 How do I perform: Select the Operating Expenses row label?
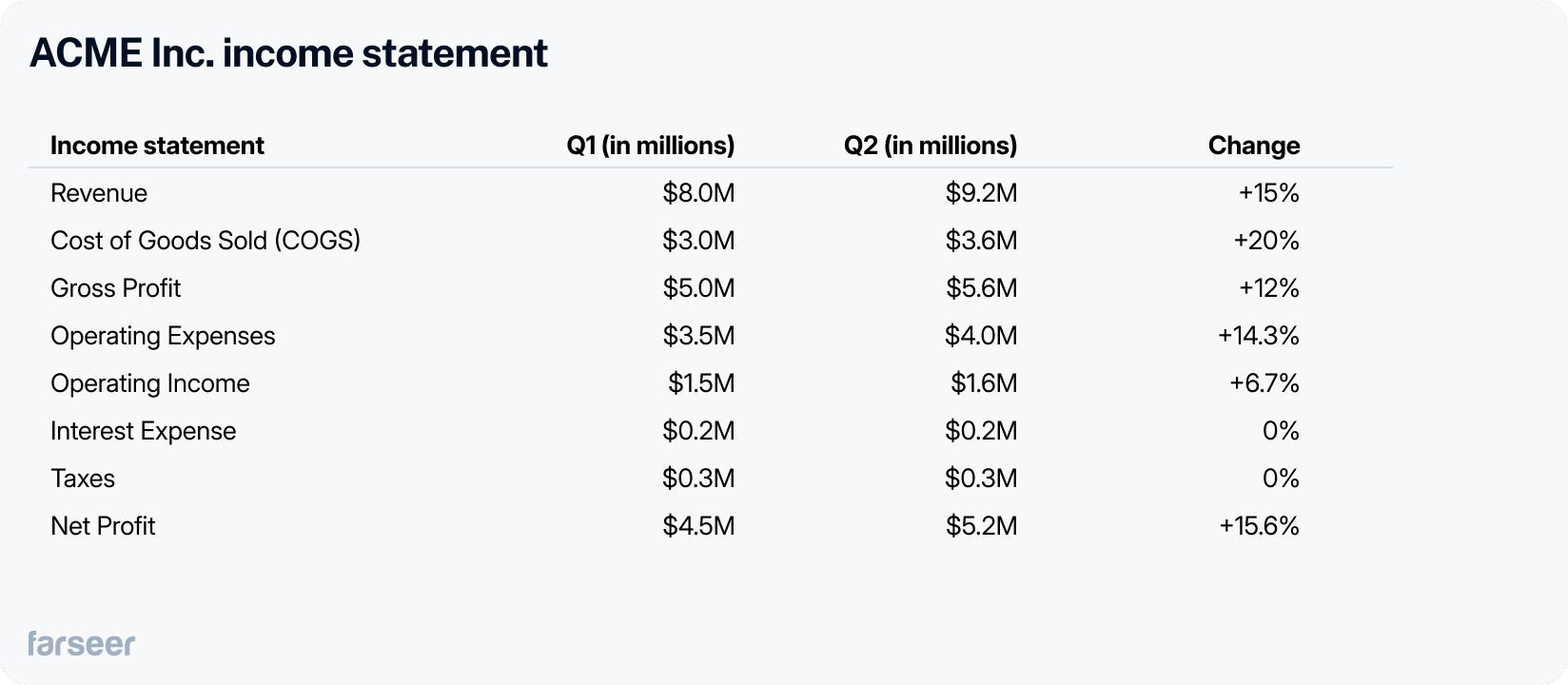[163, 336]
